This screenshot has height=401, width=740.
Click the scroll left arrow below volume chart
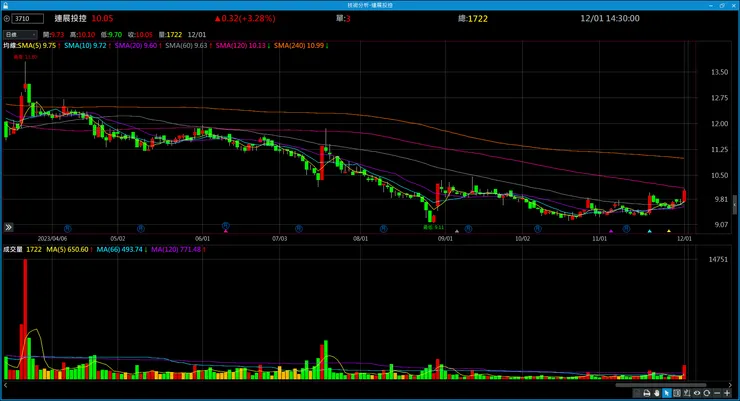coord(6,385)
